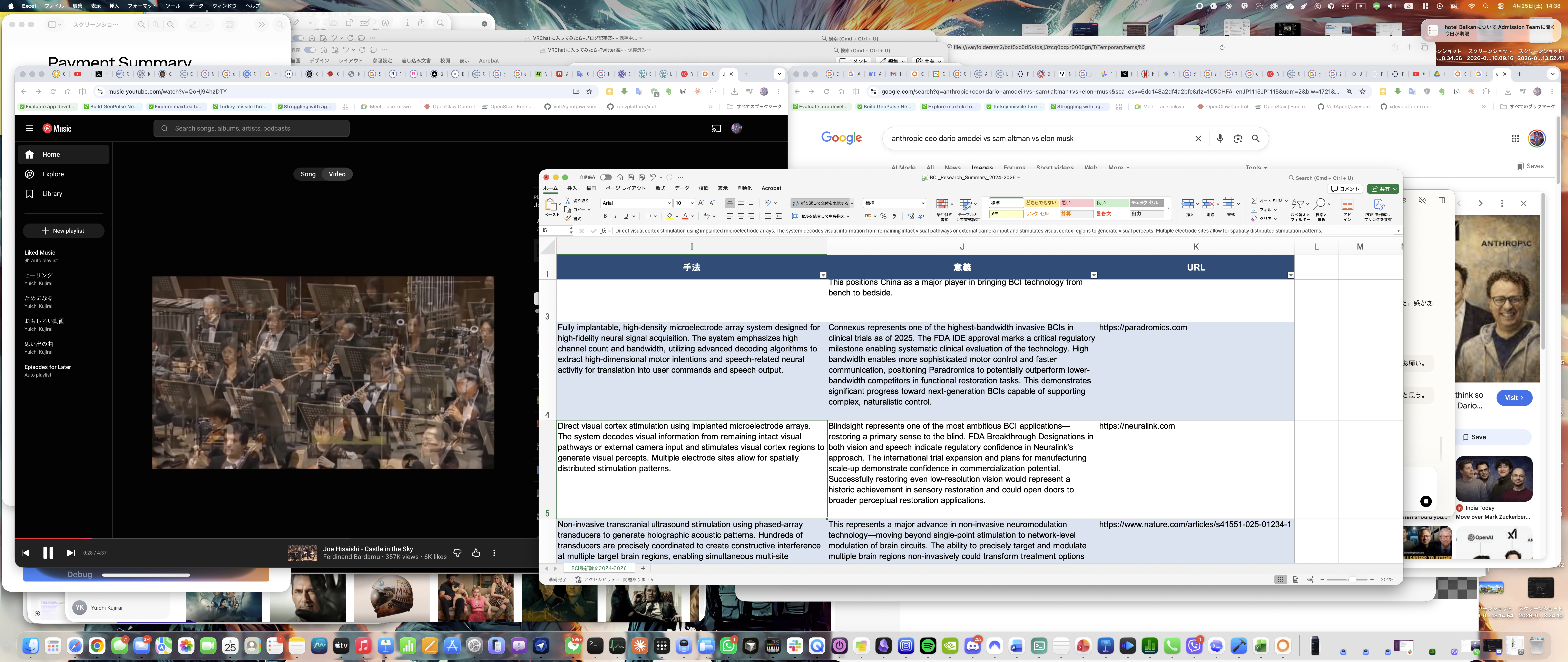Screen dimensions: 1568x662
Task: Toggle bold formatting in Excel ribbon
Action: (605, 216)
